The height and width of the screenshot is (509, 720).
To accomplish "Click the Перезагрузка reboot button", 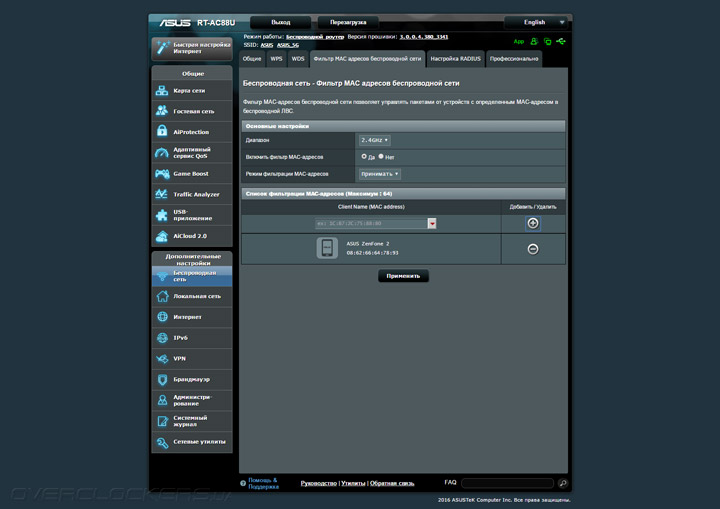I will [x=348, y=22].
